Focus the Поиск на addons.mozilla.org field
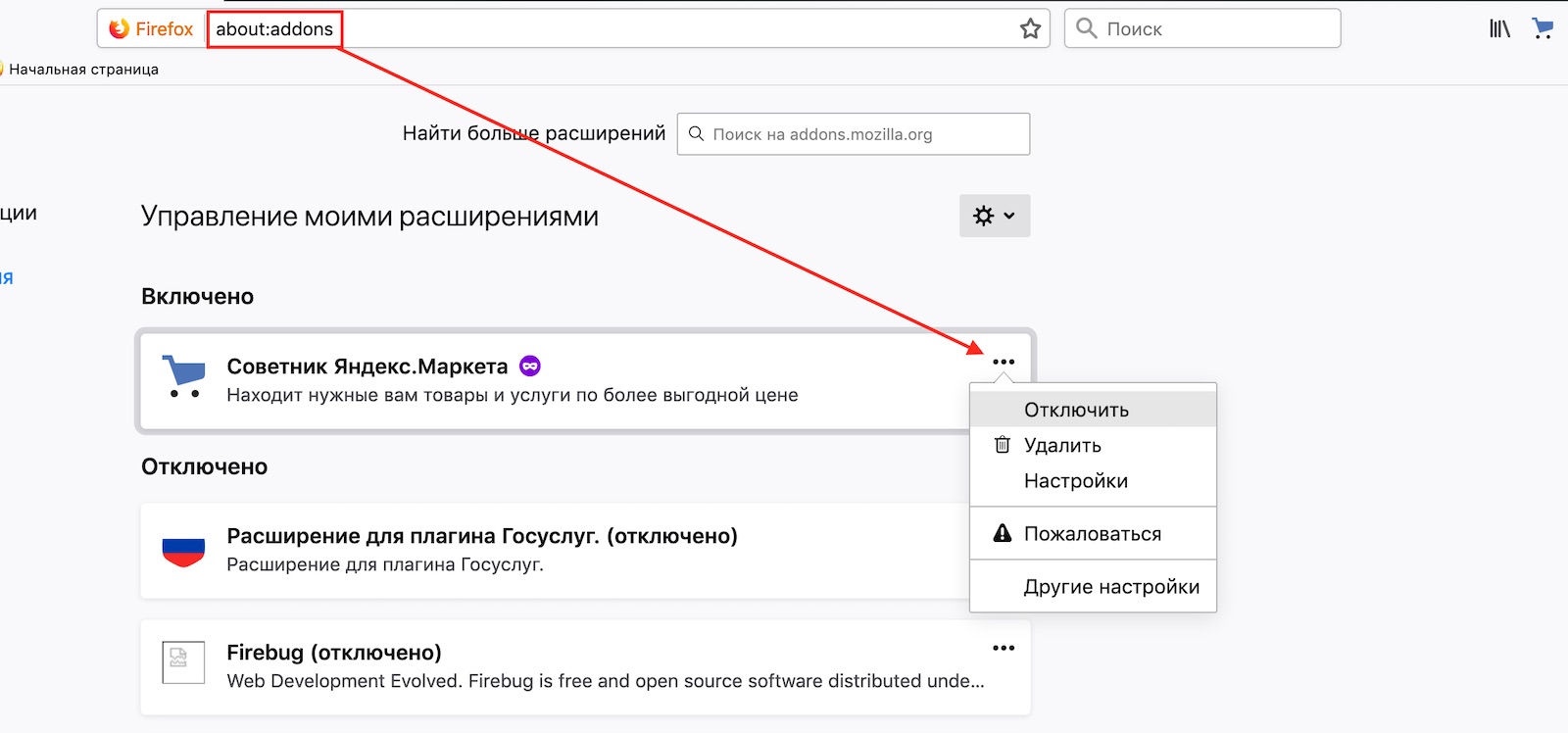The height and width of the screenshot is (733, 1568). click(854, 134)
